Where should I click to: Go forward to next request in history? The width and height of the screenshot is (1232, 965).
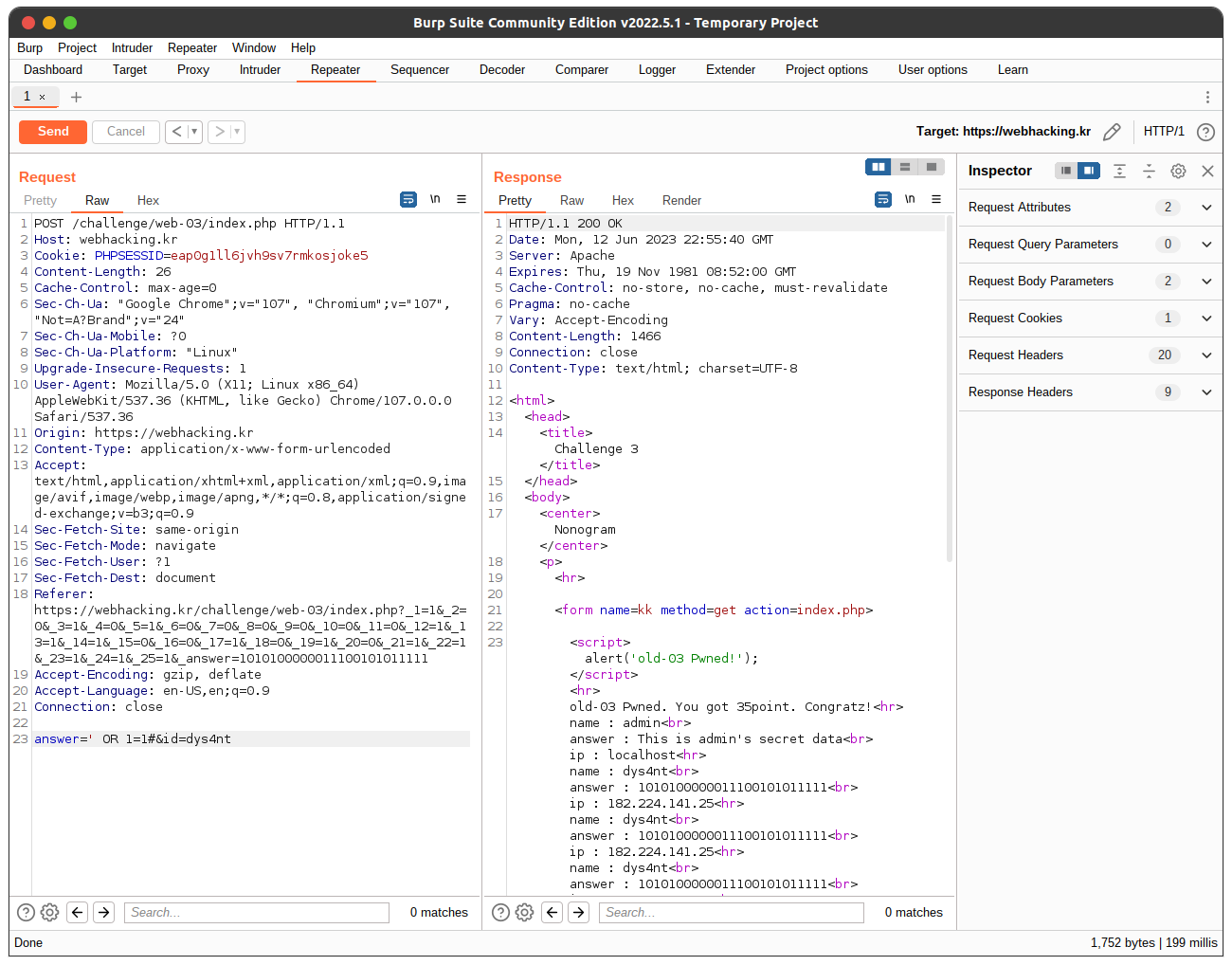pos(219,132)
